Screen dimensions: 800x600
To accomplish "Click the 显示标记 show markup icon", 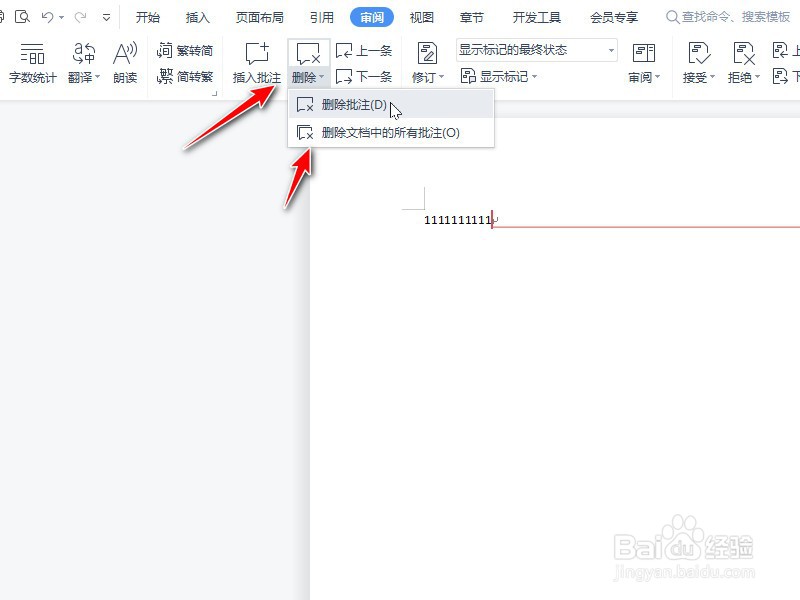I will click(x=470, y=75).
